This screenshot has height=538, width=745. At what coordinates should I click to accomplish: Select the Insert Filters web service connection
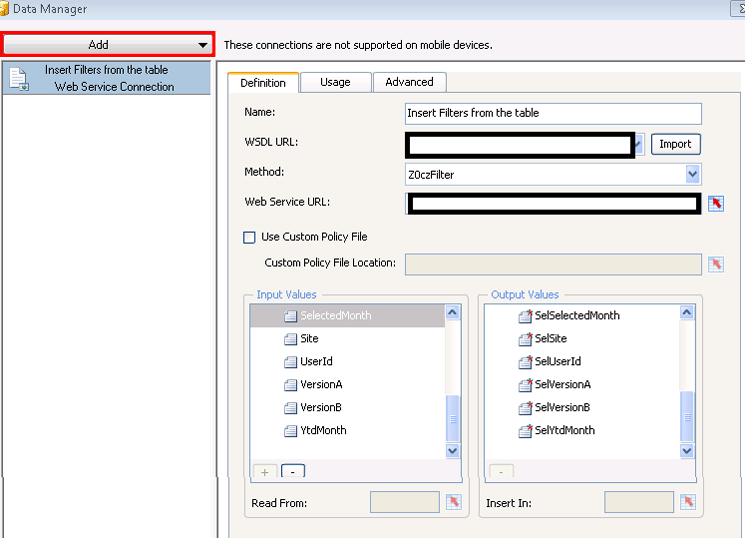coord(106,78)
